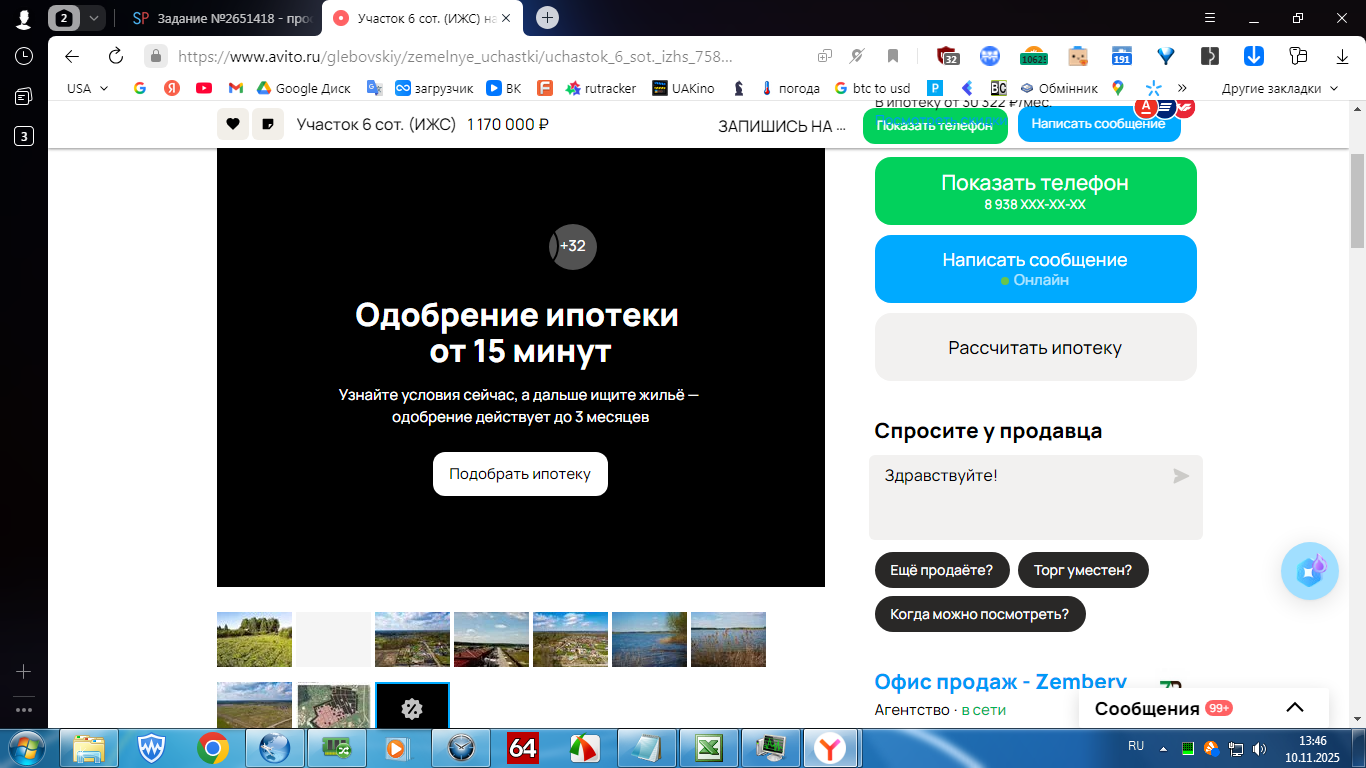Screen dimensions: 1366x768
Task: Open the rutracker bookmark
Action: 601,88
